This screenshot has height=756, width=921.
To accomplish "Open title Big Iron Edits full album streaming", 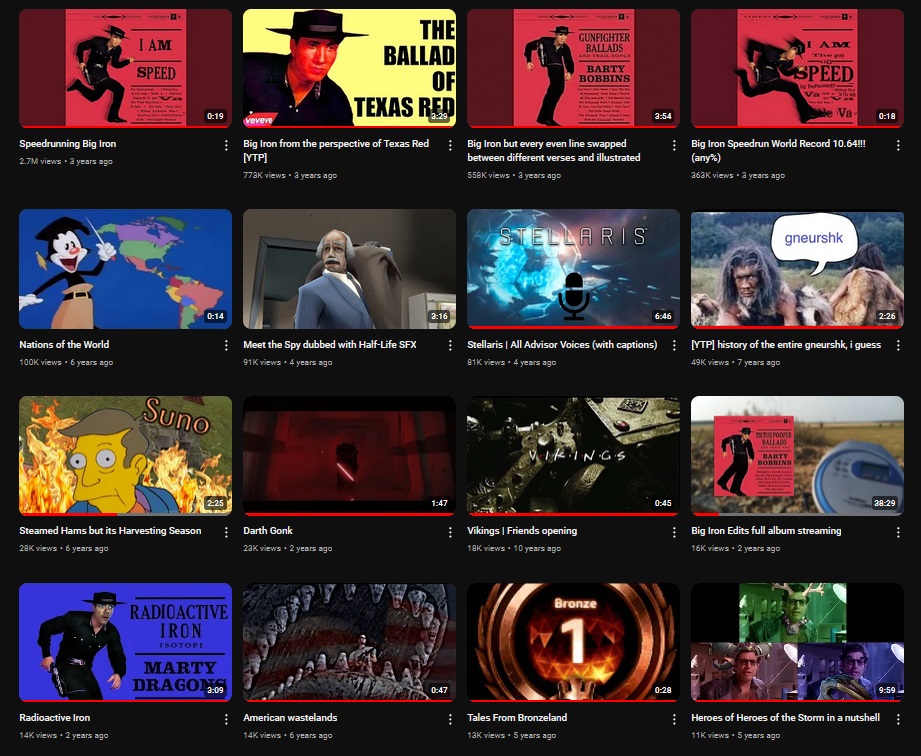I will point(766,530).
